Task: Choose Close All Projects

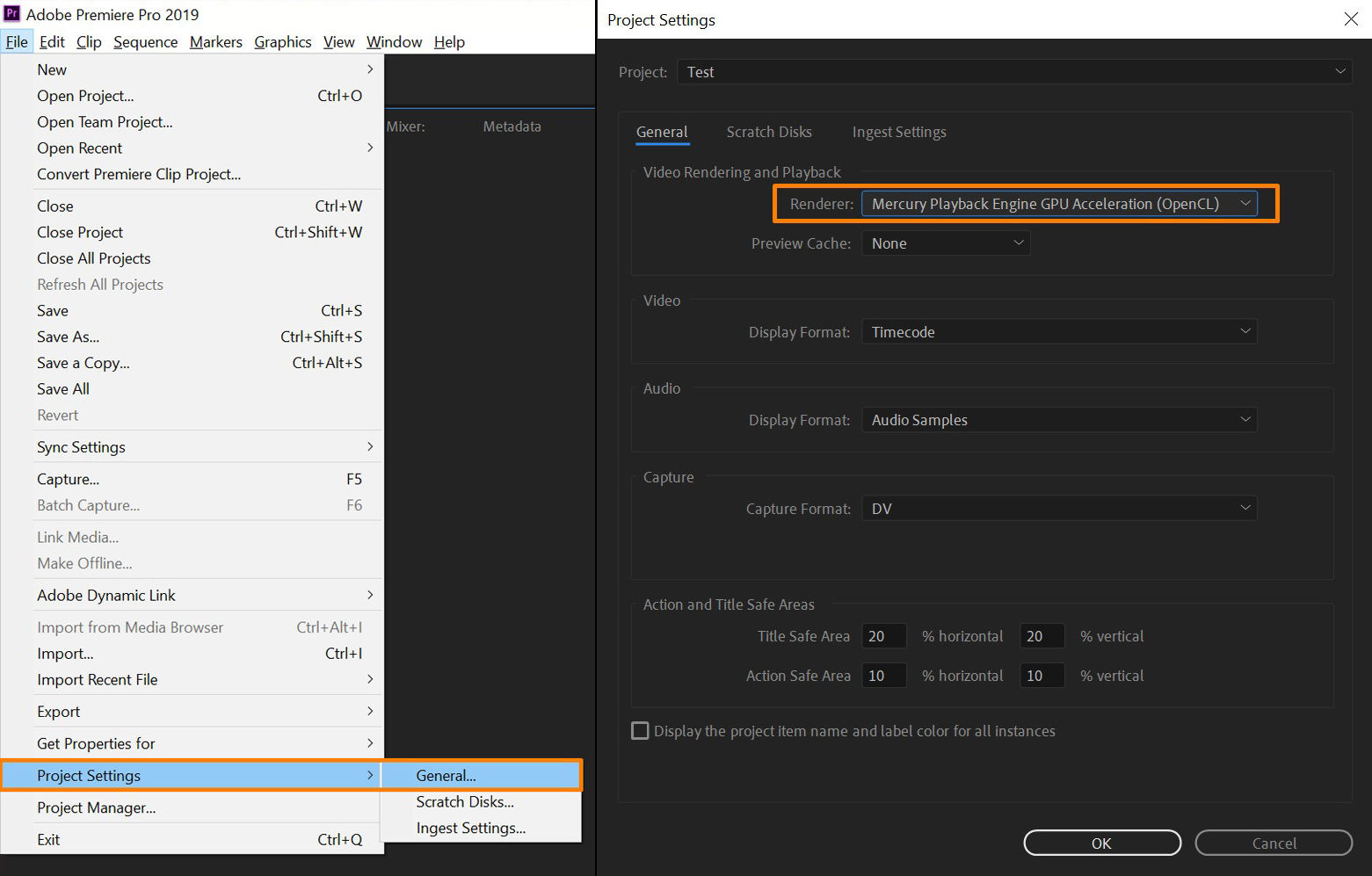Action: [x=192, y=258]
